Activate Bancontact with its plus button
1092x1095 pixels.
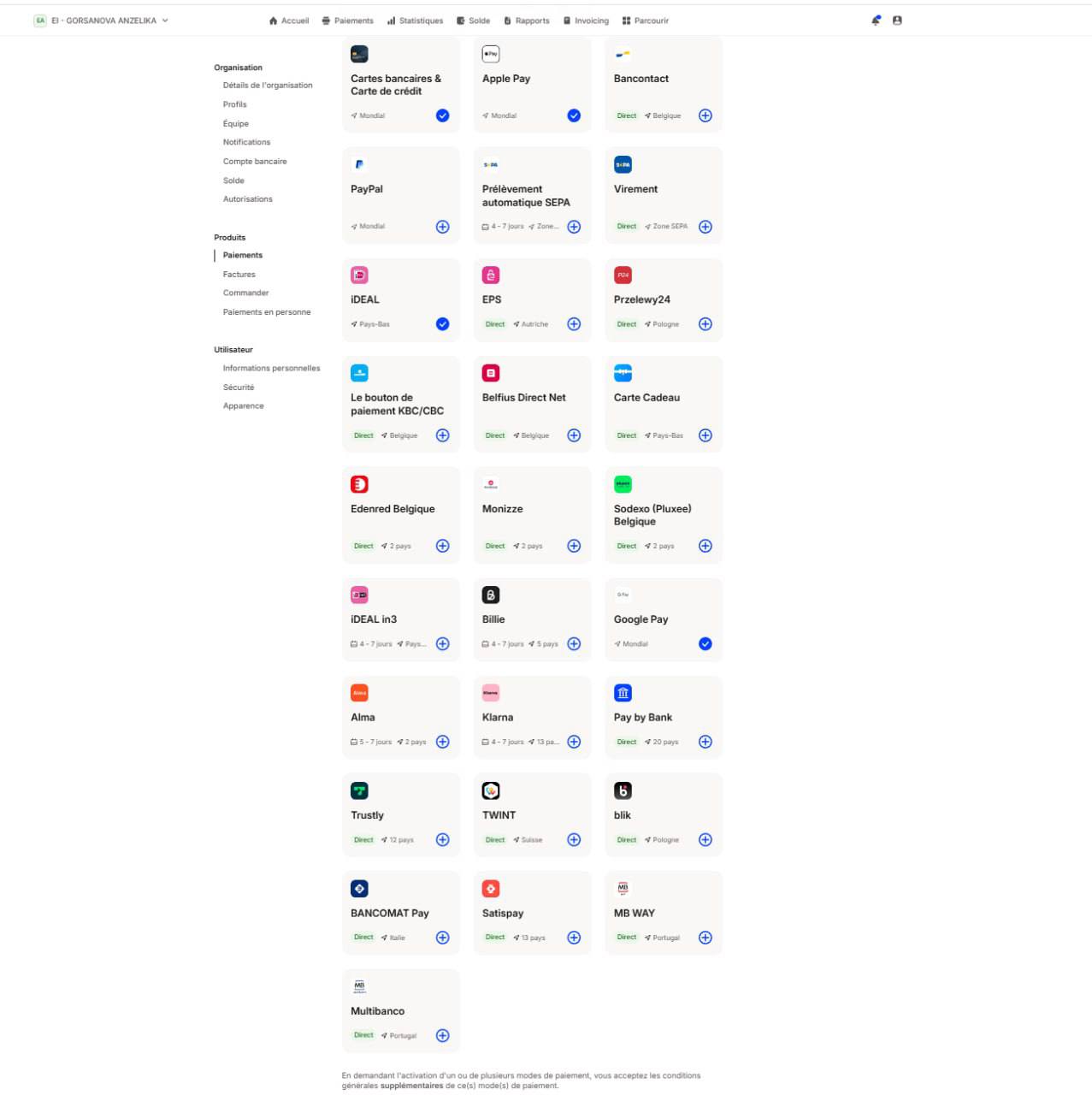click(x=705, y=115)
